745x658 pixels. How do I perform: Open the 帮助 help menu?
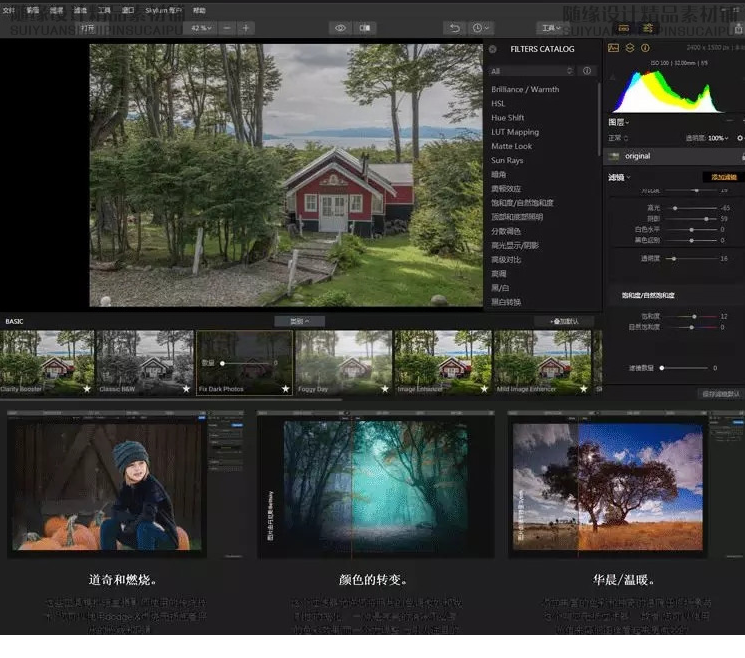(x=200, y=10)
